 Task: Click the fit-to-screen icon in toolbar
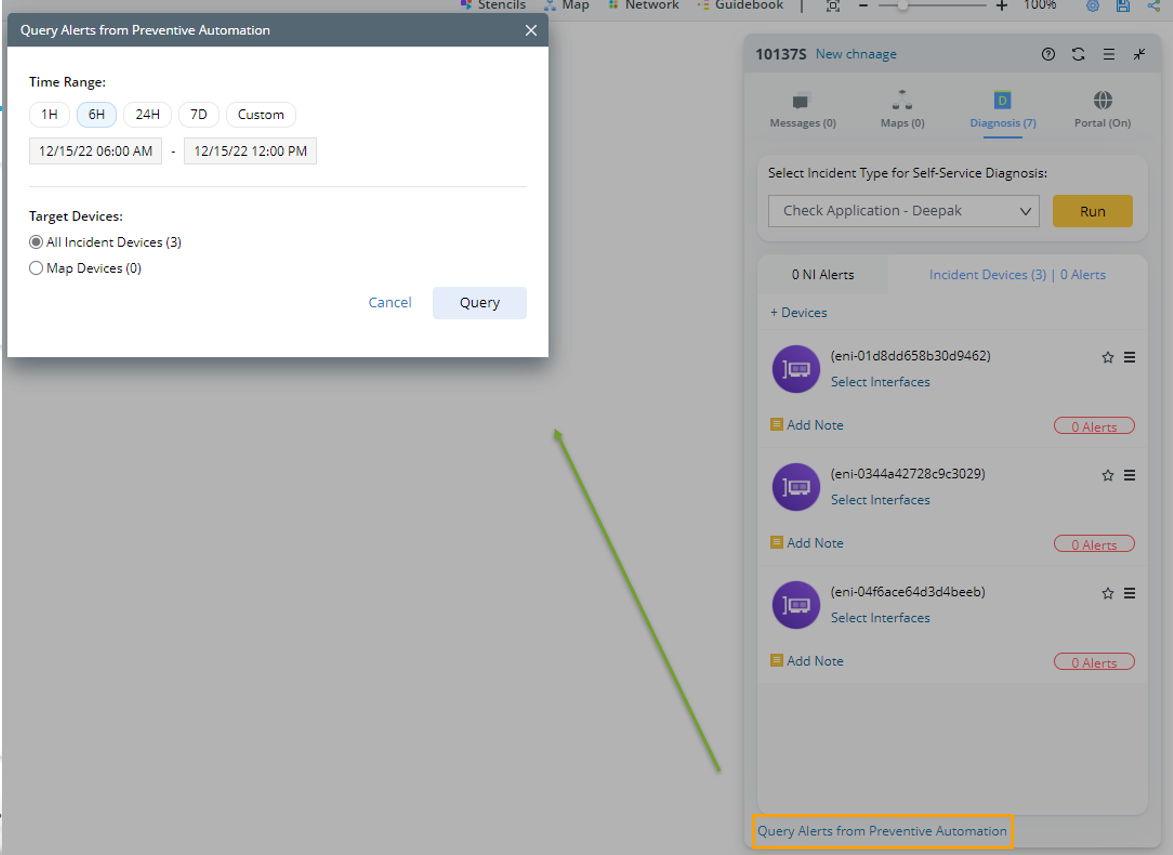click(833, 5)
